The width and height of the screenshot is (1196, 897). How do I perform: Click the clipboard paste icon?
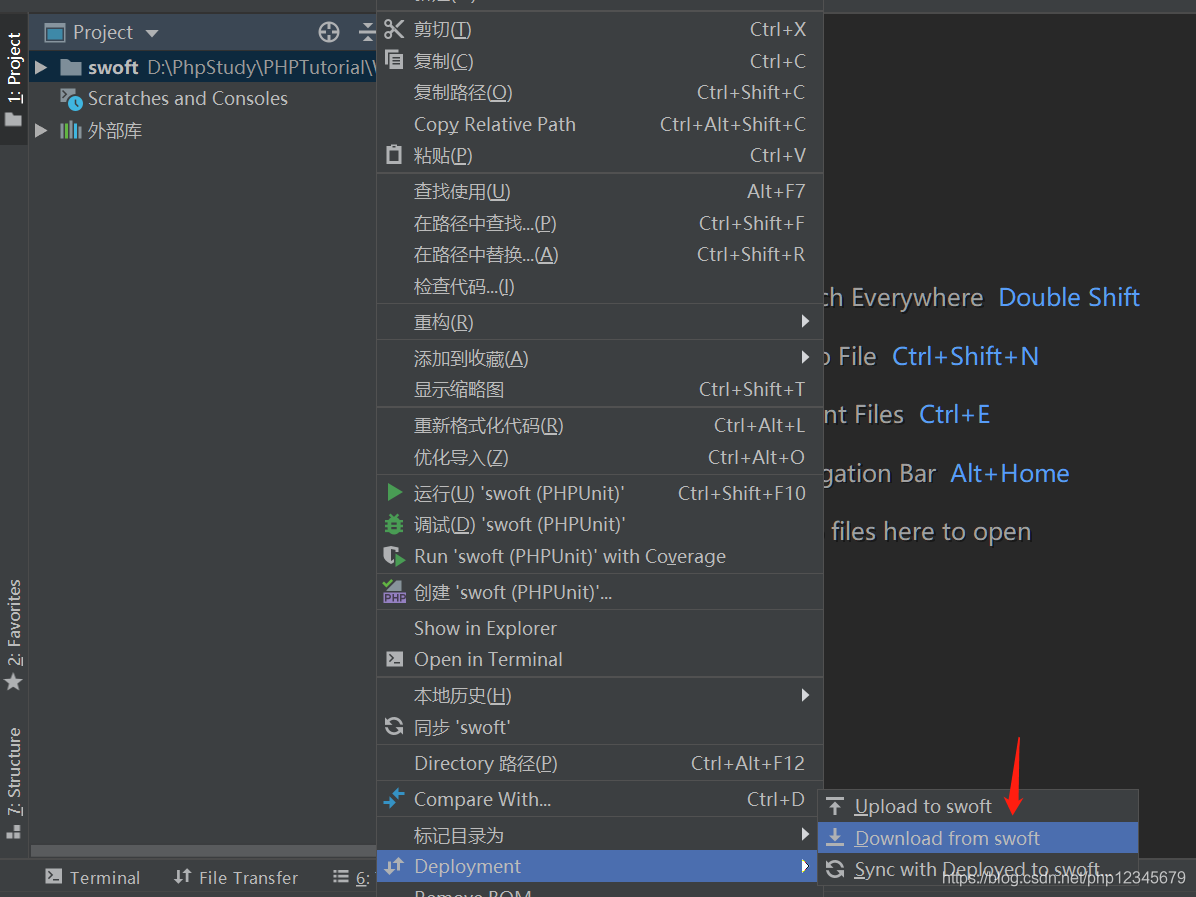[x=394, y=155]
